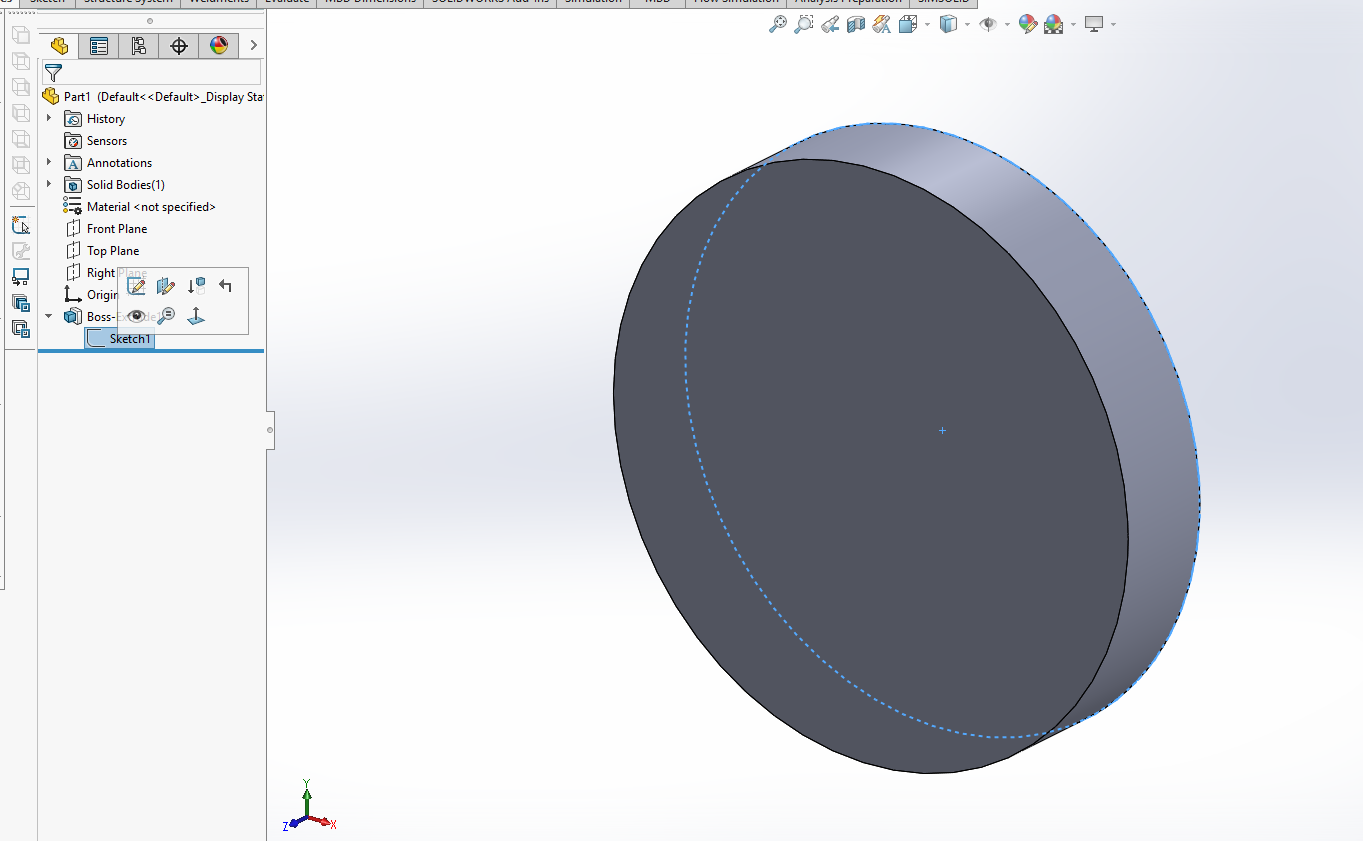Click Normal To in the context toolbar
Screen dimensions: 1363x841
click(x=196, y=315)
